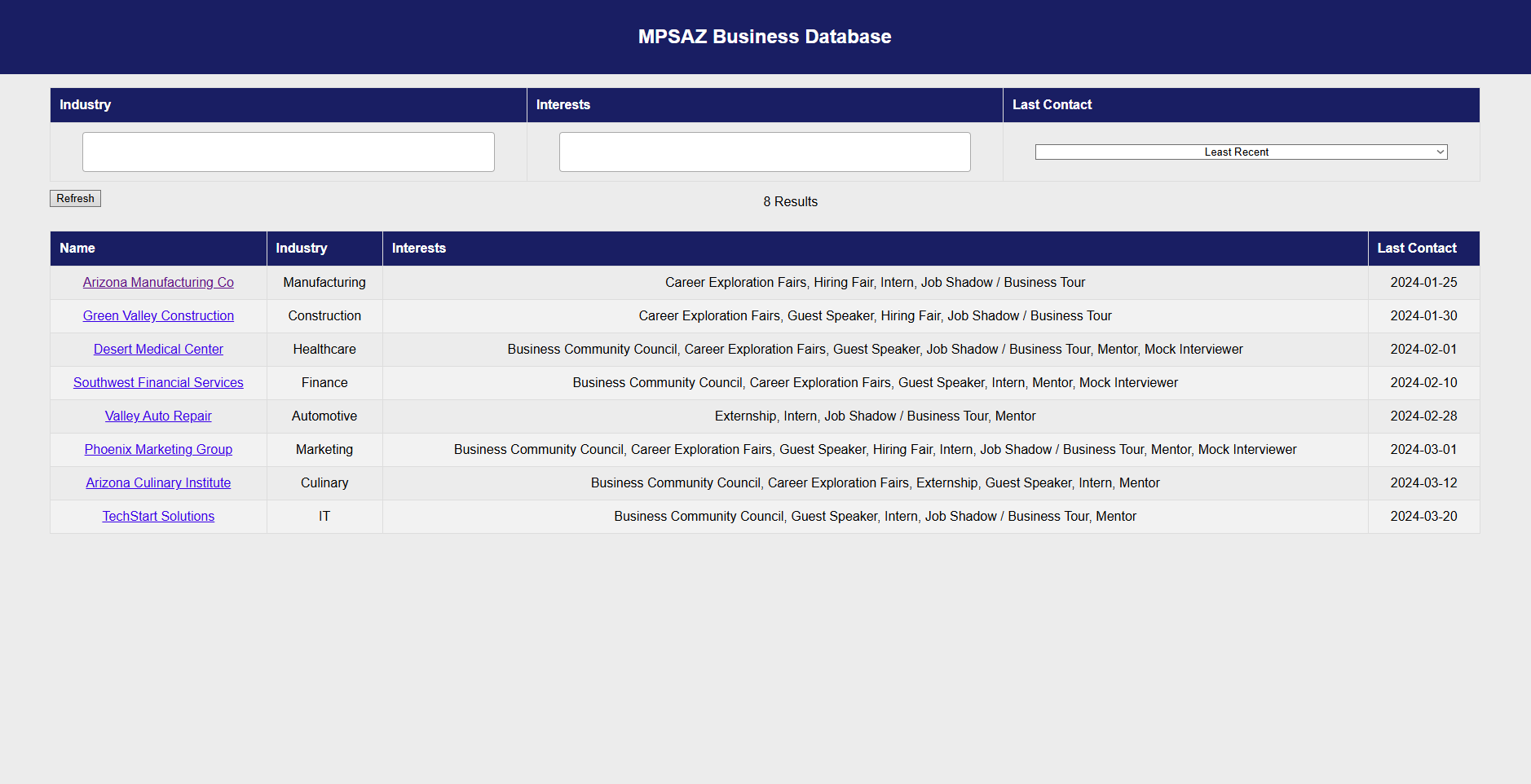Open the Last Contact sort dropdown
1531x784 pixels.
(1240, 152)
